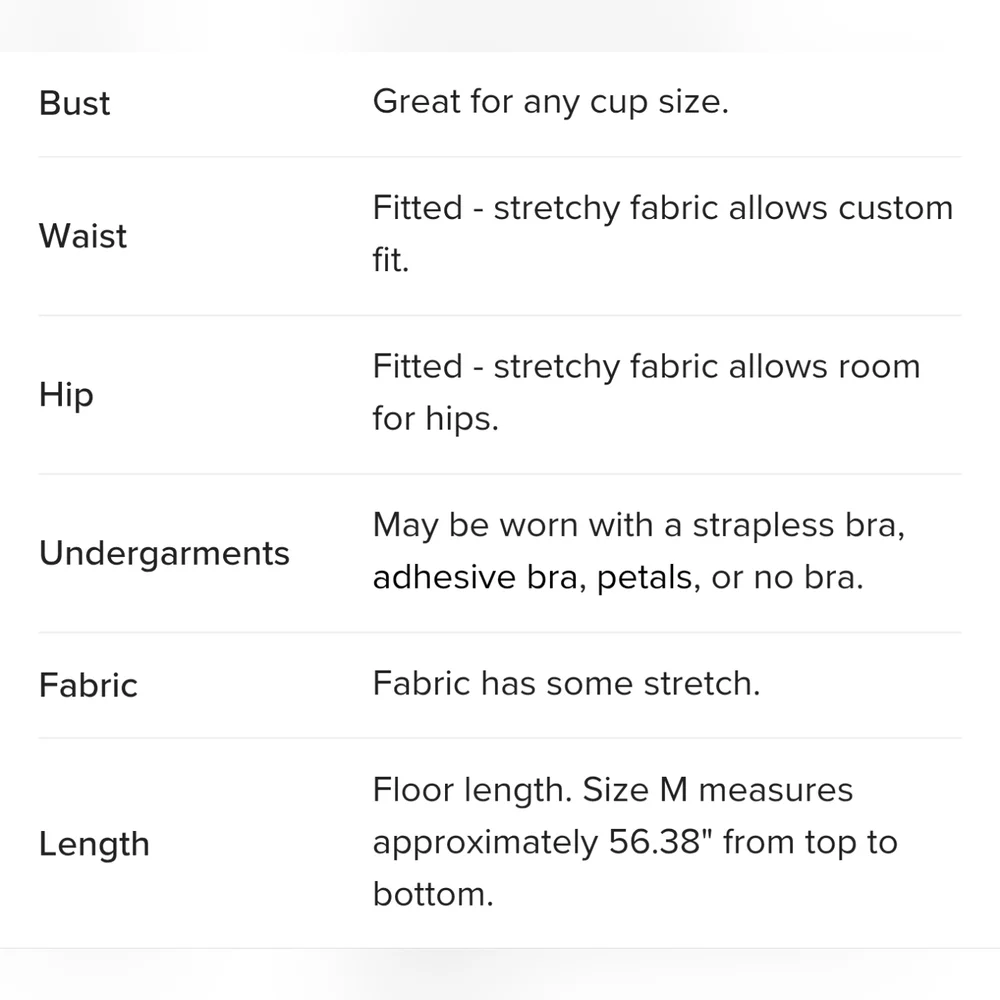Select the Waist row label
Image resolution: width=1000 pixels, height=1000 pixels.
83,235
